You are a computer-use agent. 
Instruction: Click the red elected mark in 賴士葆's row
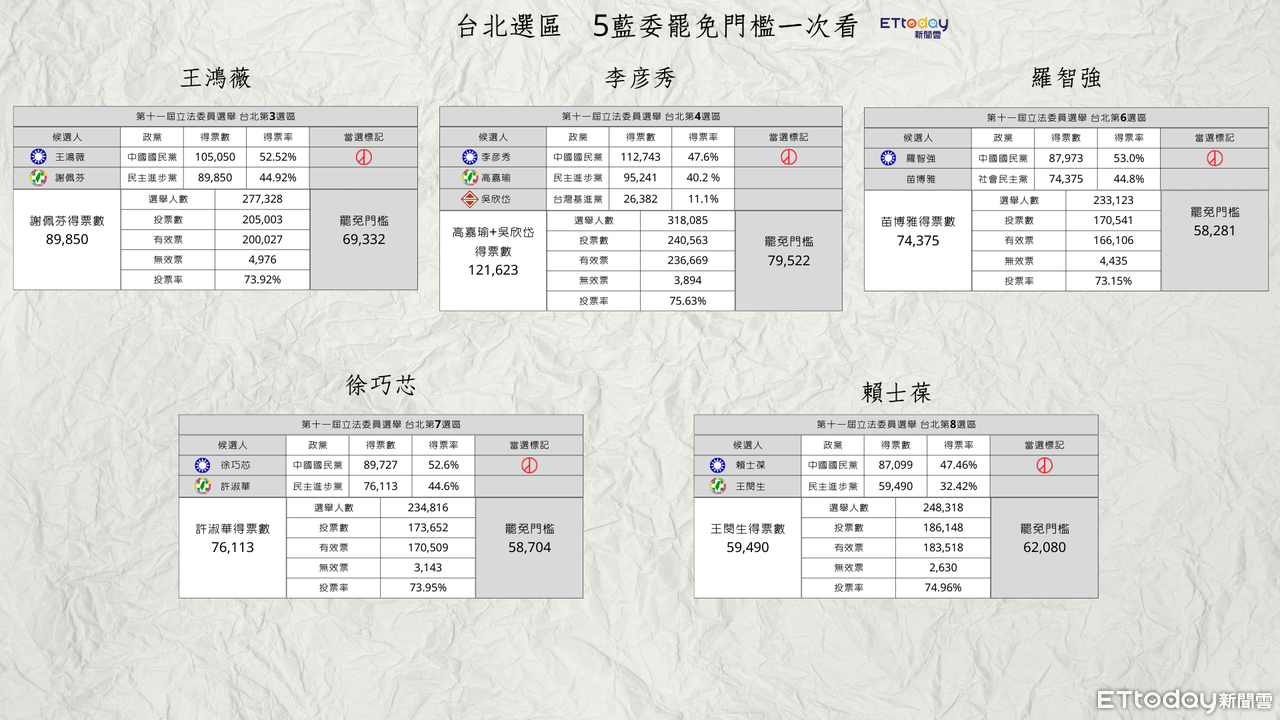pos(1044,465)
